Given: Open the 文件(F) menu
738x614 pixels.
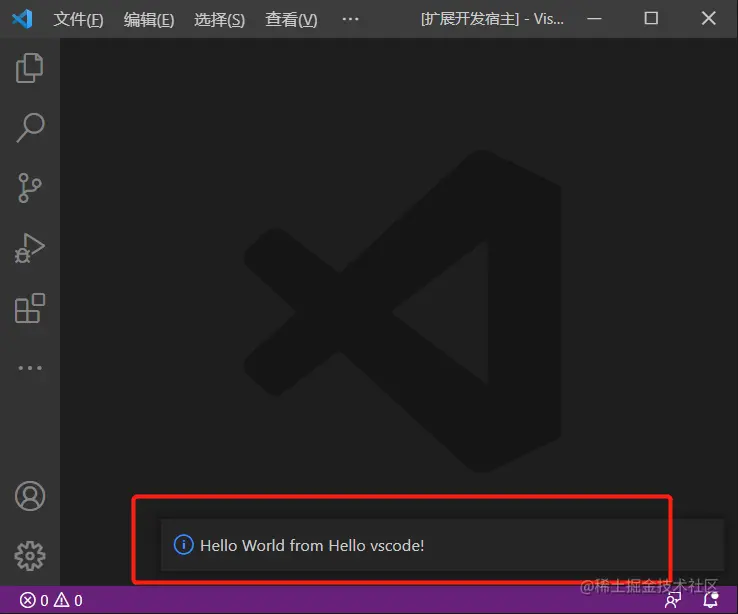Looking at the screenshot, I should pos(78,19).
